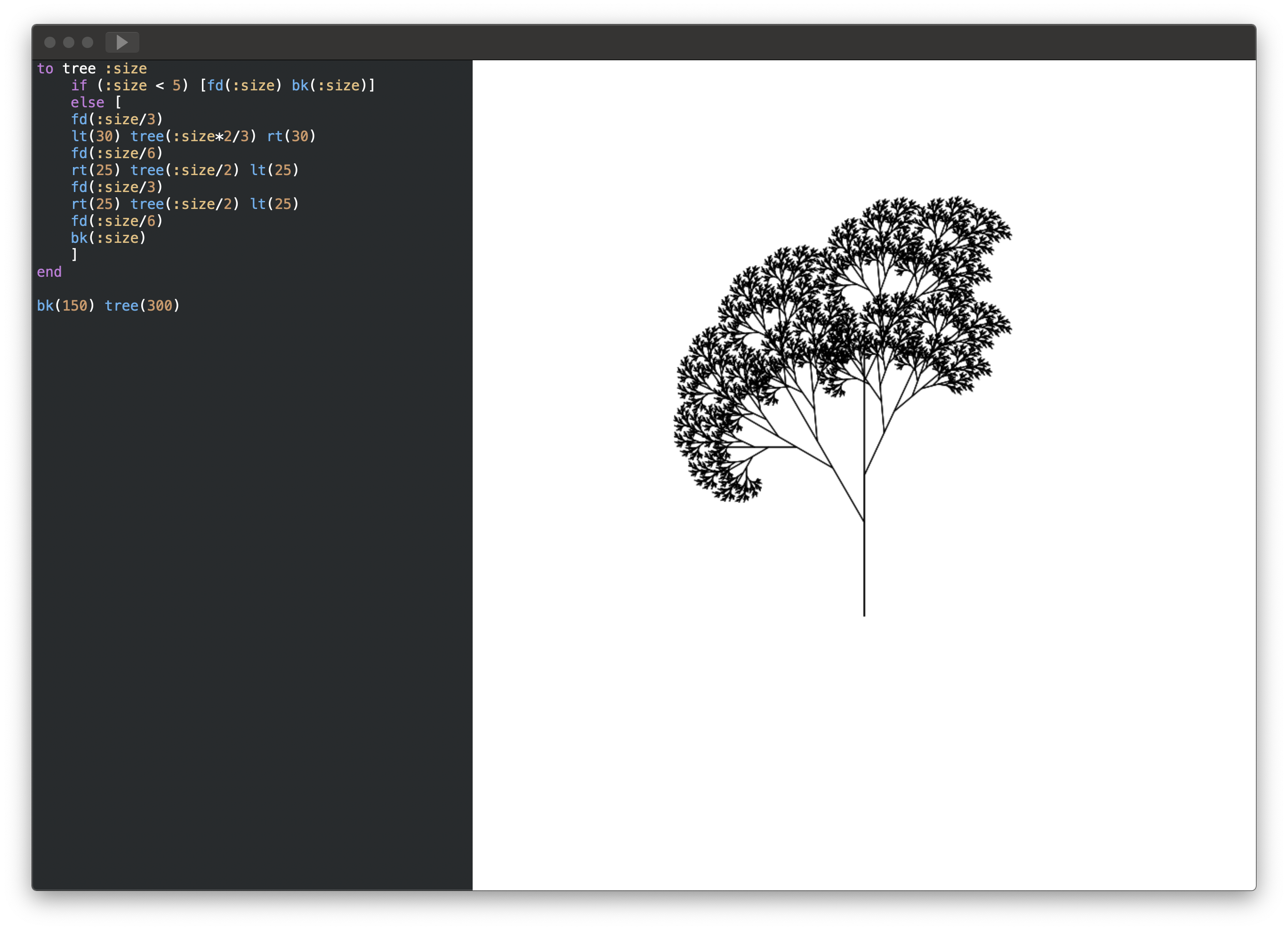Click the number 5 in the if condition
The width and height of the screenshot is (1288, 930).
tap(177, 86)
